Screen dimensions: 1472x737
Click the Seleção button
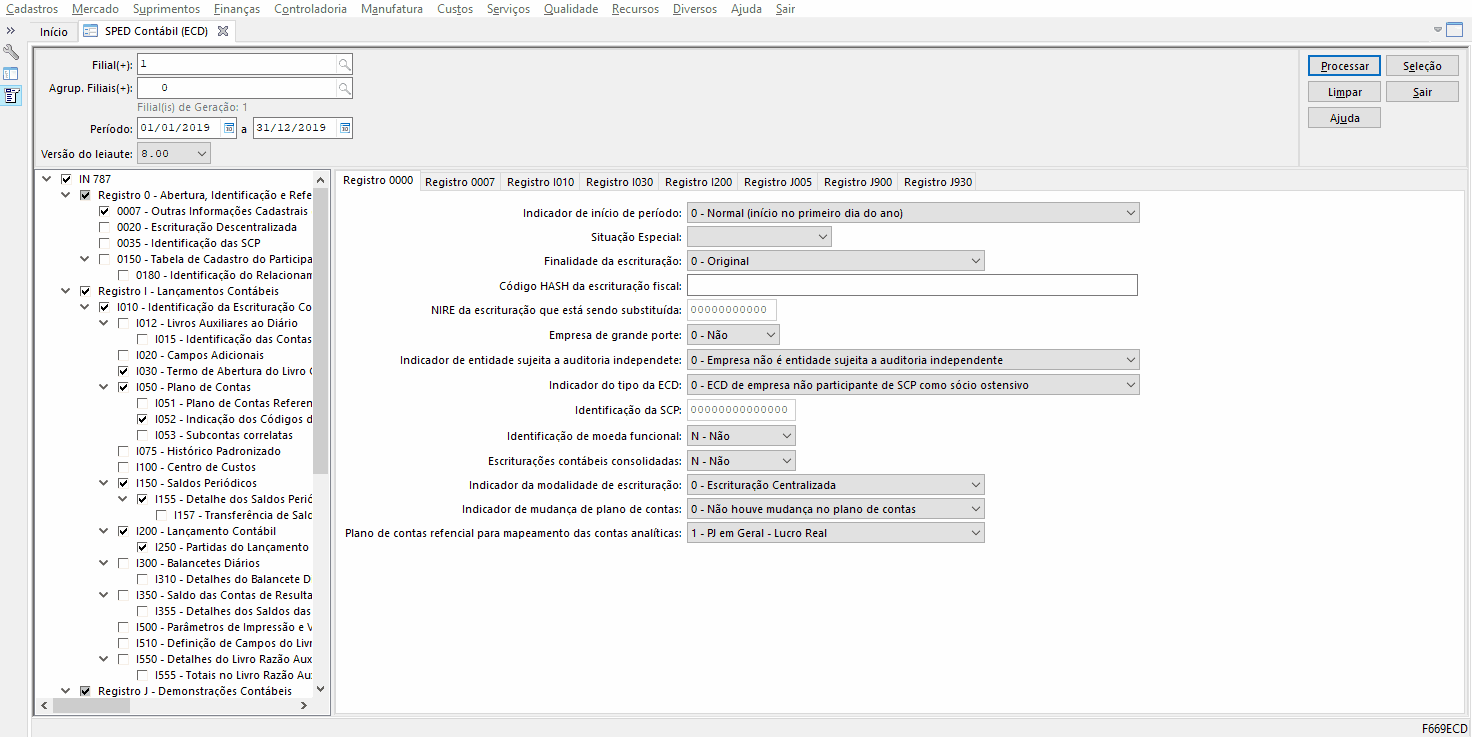(1422, 66)
